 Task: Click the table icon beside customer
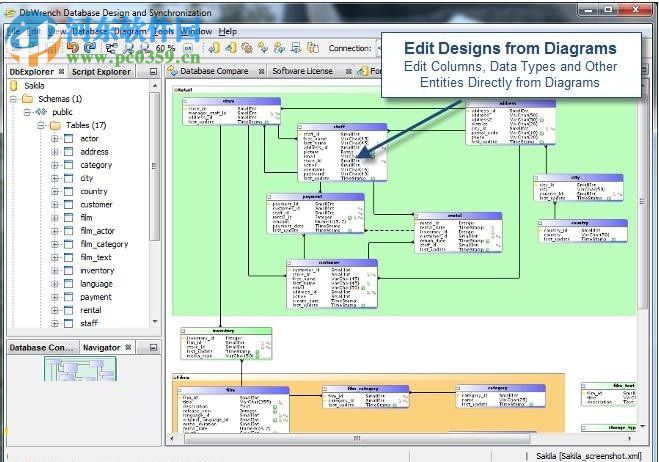tap(69, 204)
